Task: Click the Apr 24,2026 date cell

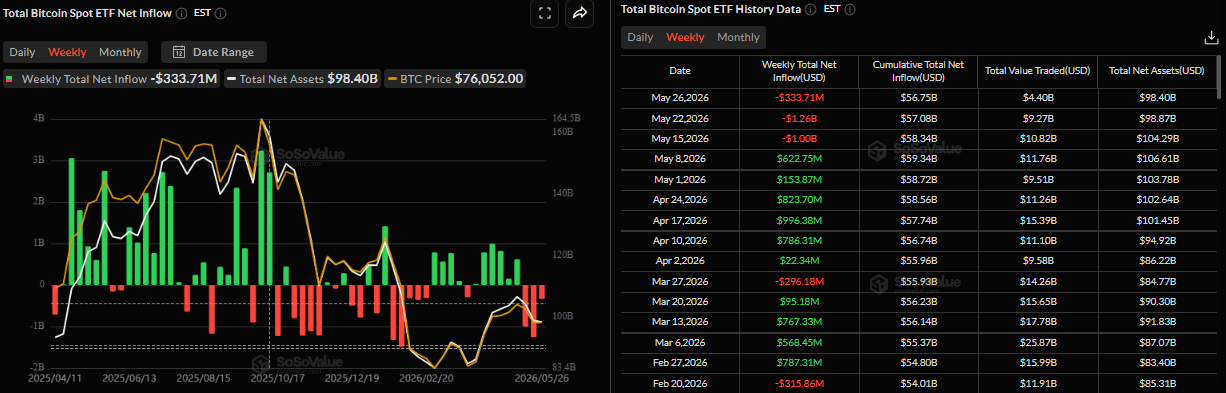Action: (x=680, y=199)
